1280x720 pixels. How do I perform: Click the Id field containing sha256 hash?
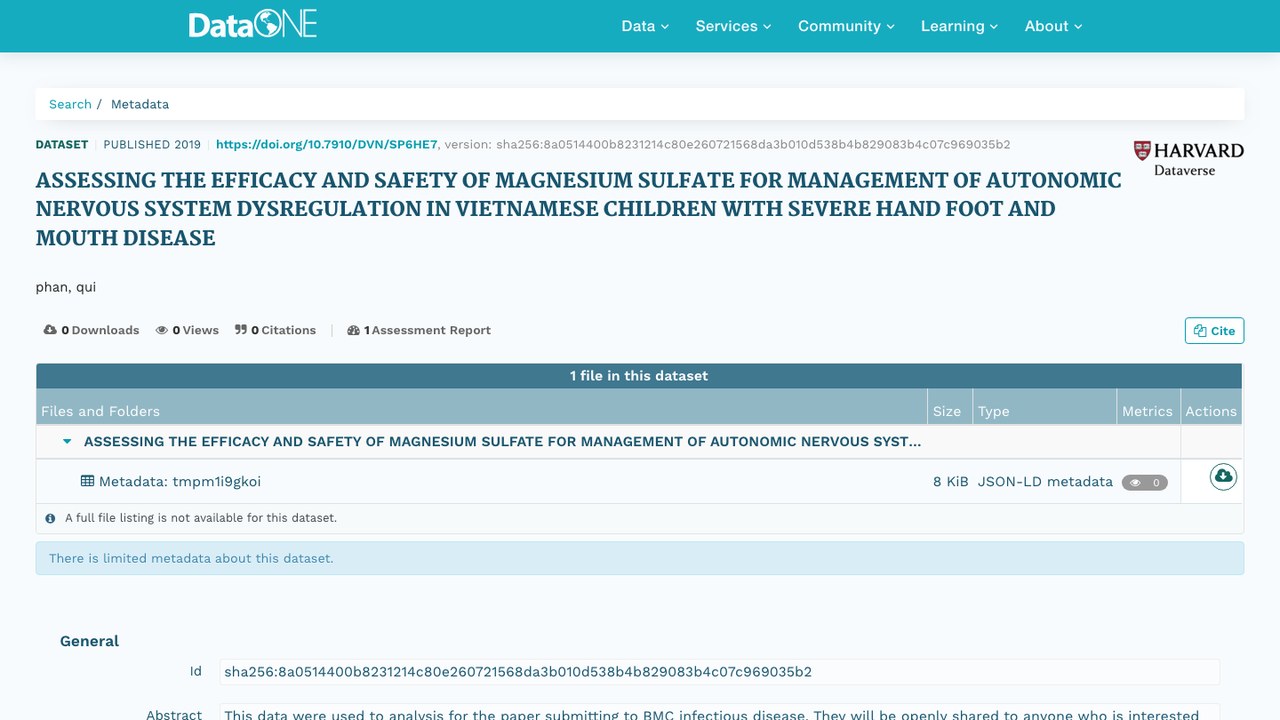719,672
